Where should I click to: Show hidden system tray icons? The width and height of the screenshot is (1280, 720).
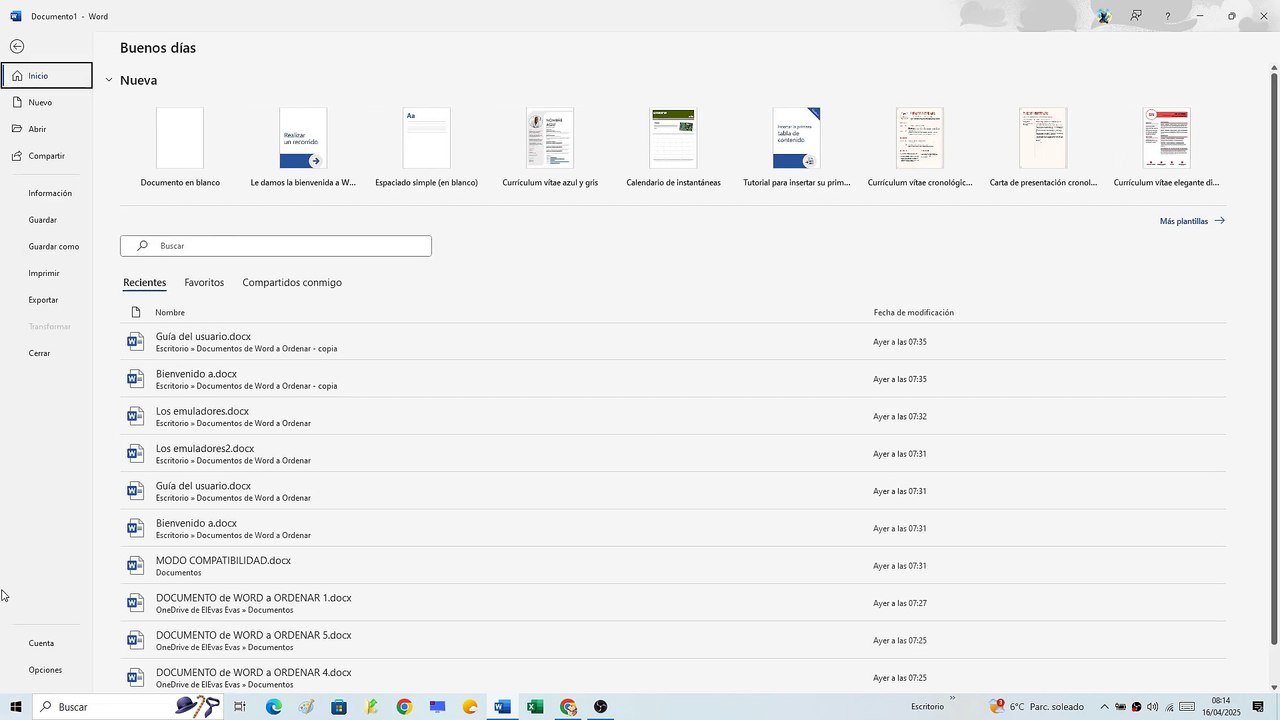1104,707
